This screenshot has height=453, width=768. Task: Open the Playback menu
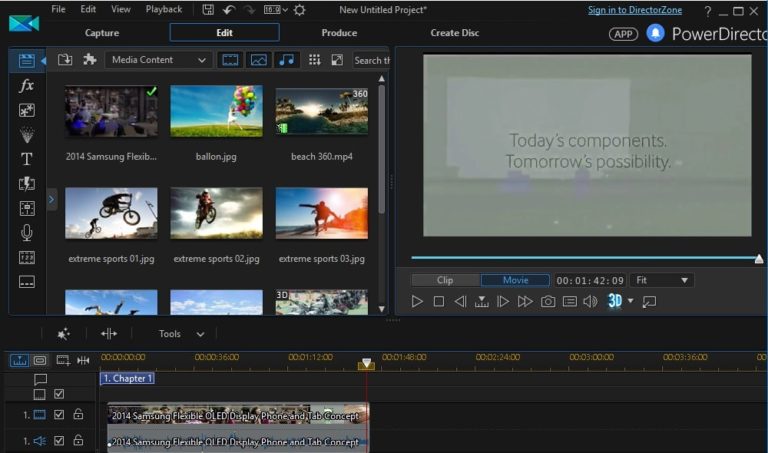164,9
